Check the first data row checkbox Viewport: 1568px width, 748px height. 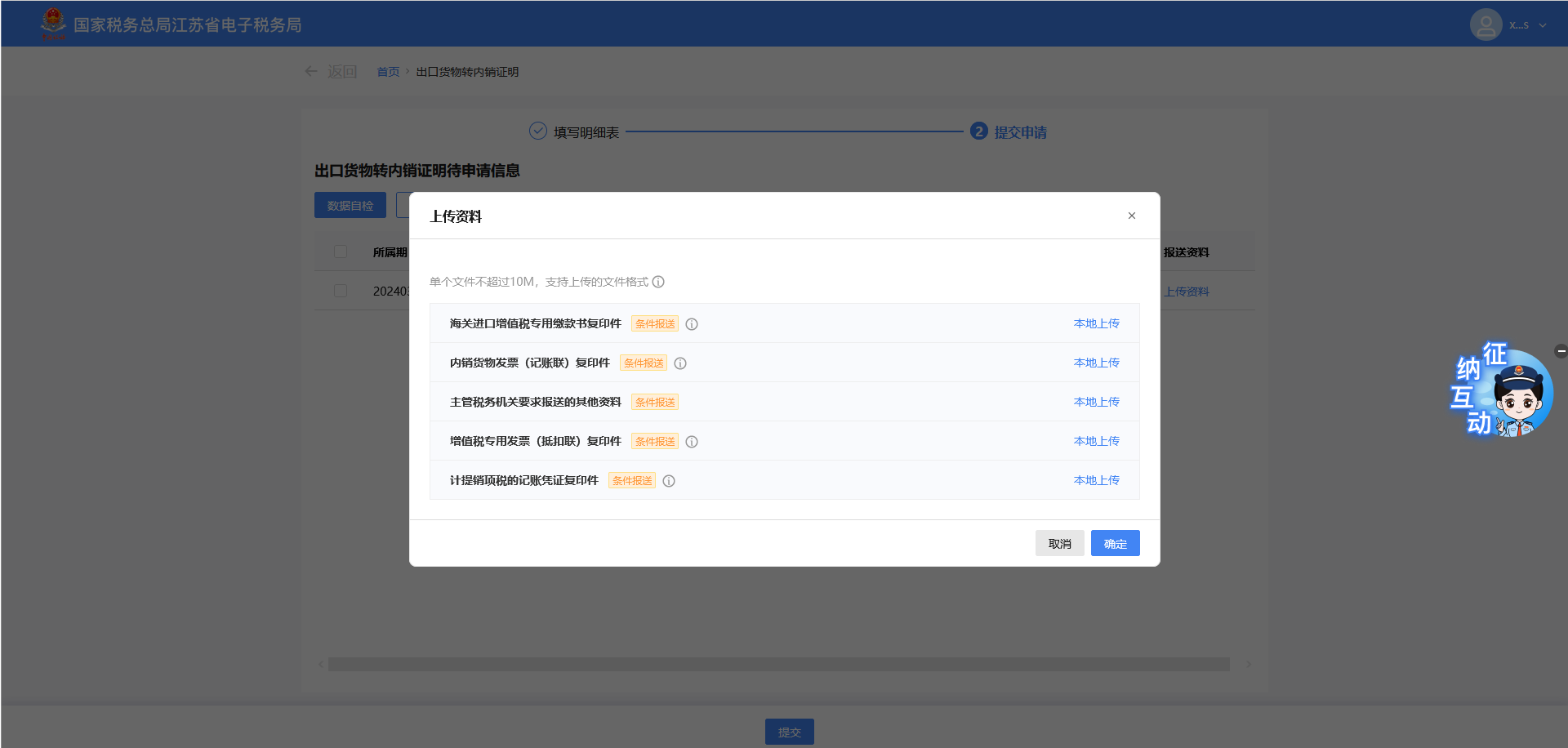point(341,292)
